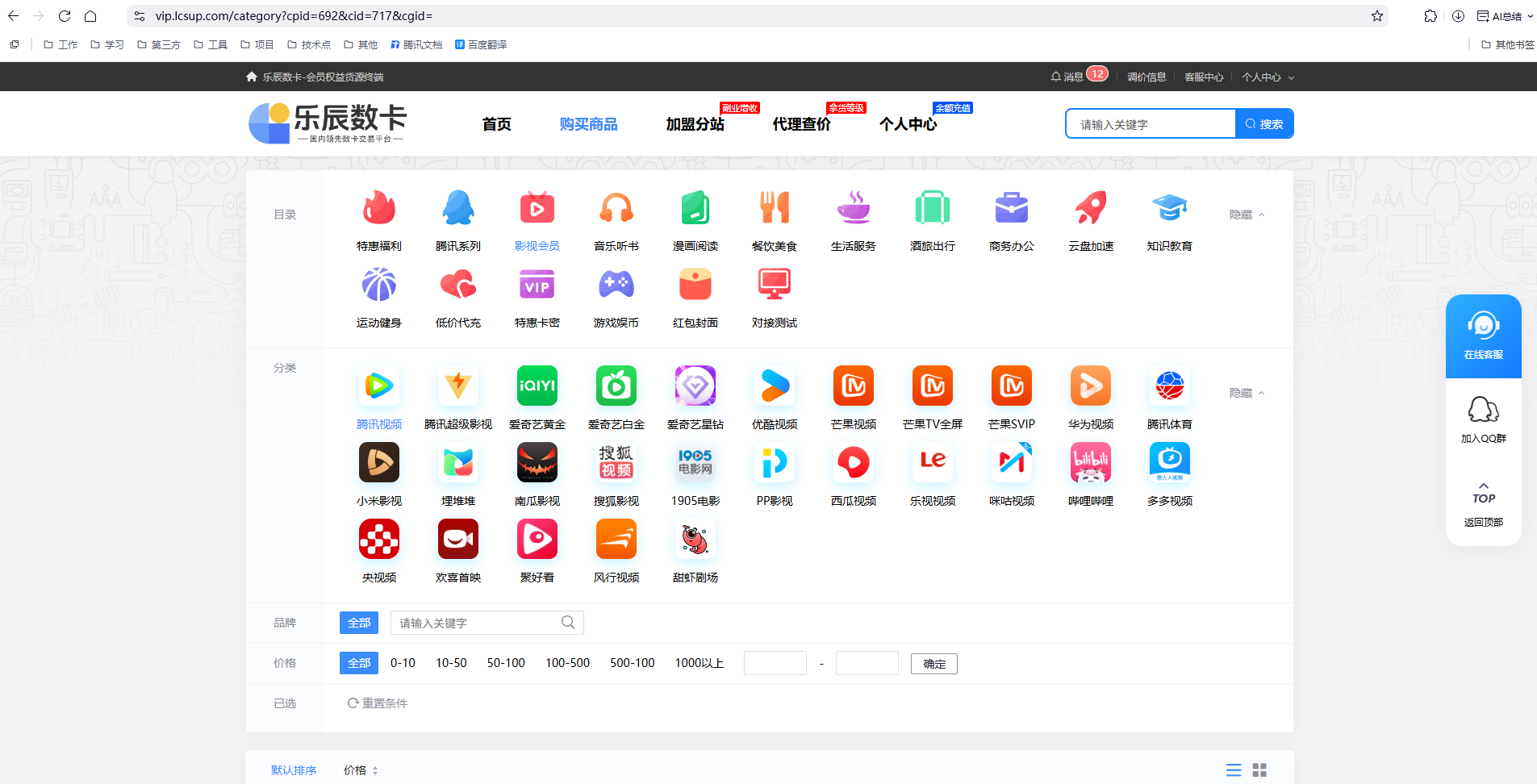
Task: Open the 其他书签 bookmarks folder
Action: [x=1507, y=44]
